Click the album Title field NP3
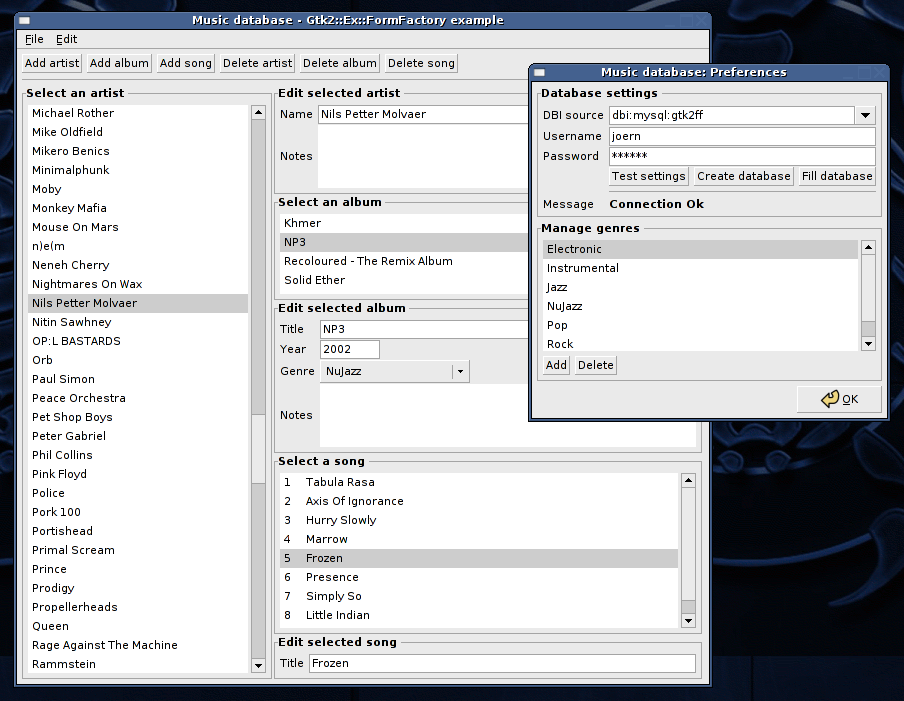Screen dimensions: 904x701 click(424, 329)
